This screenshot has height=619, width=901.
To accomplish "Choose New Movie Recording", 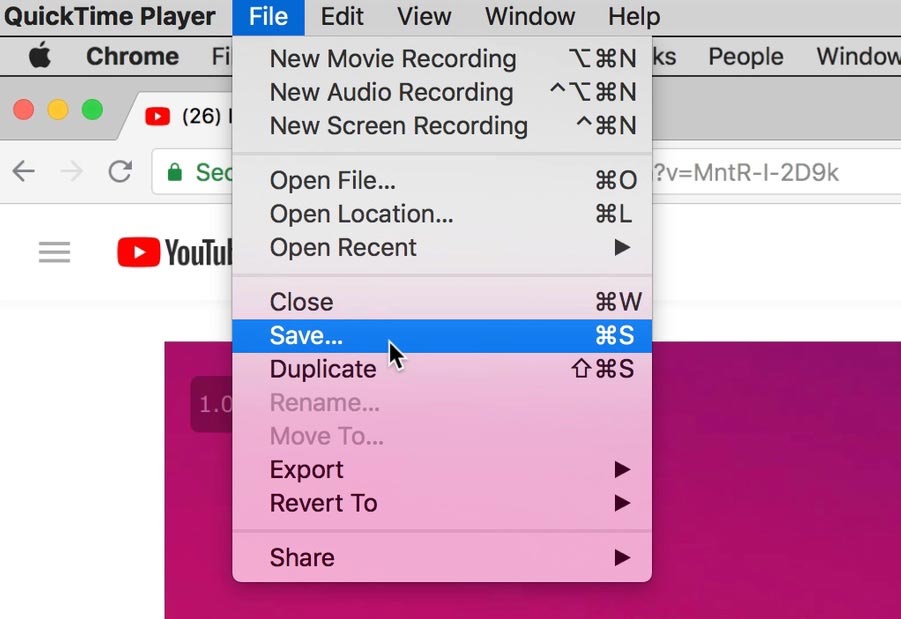I will pyautogui.click(x=442, y=59).
